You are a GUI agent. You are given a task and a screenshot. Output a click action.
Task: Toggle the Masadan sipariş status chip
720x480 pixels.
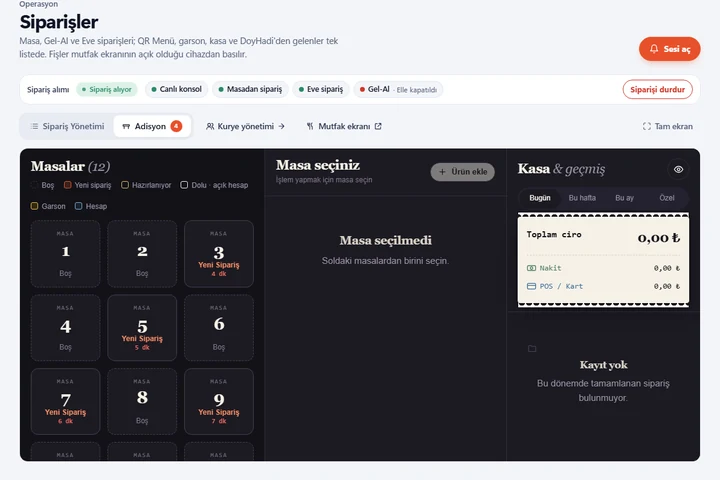pos(250,89)
